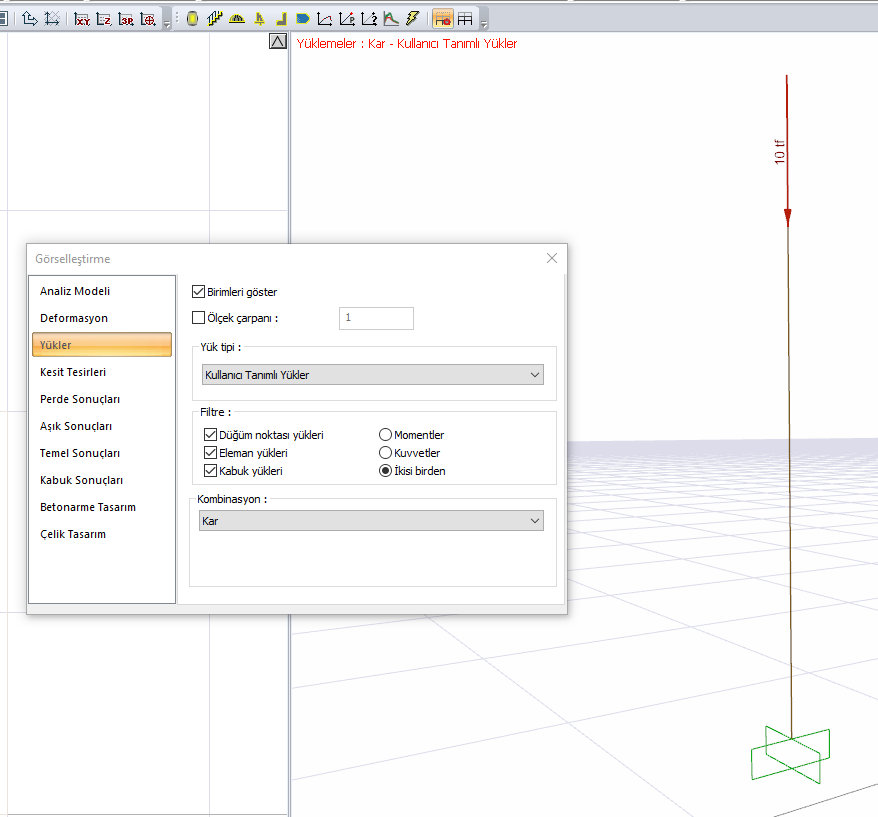Open the second toolbar overflow arrow

[x=484, y=24]
